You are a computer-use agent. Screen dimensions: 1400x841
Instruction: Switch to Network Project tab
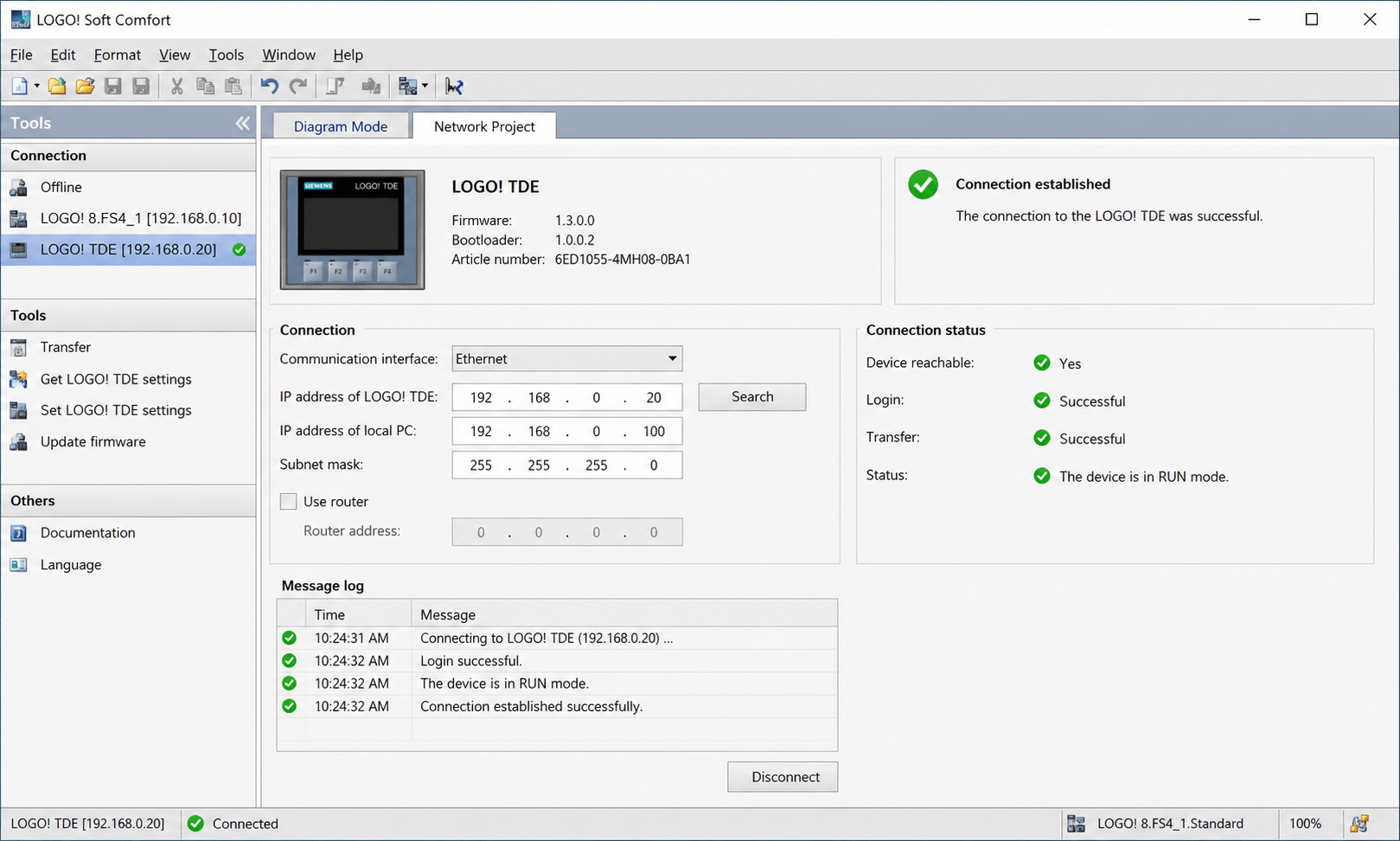coord(484,126)
